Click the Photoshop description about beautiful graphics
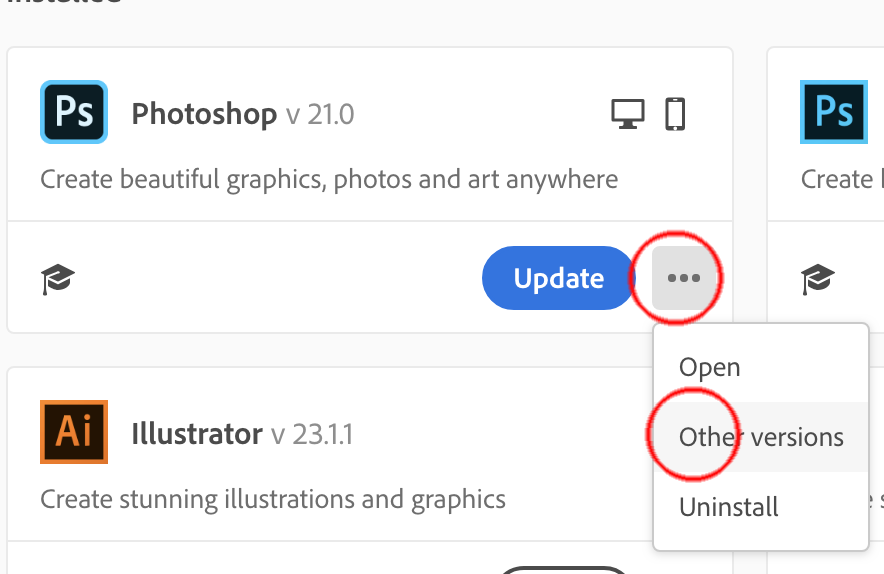884x574 pixels. (329, 180)
